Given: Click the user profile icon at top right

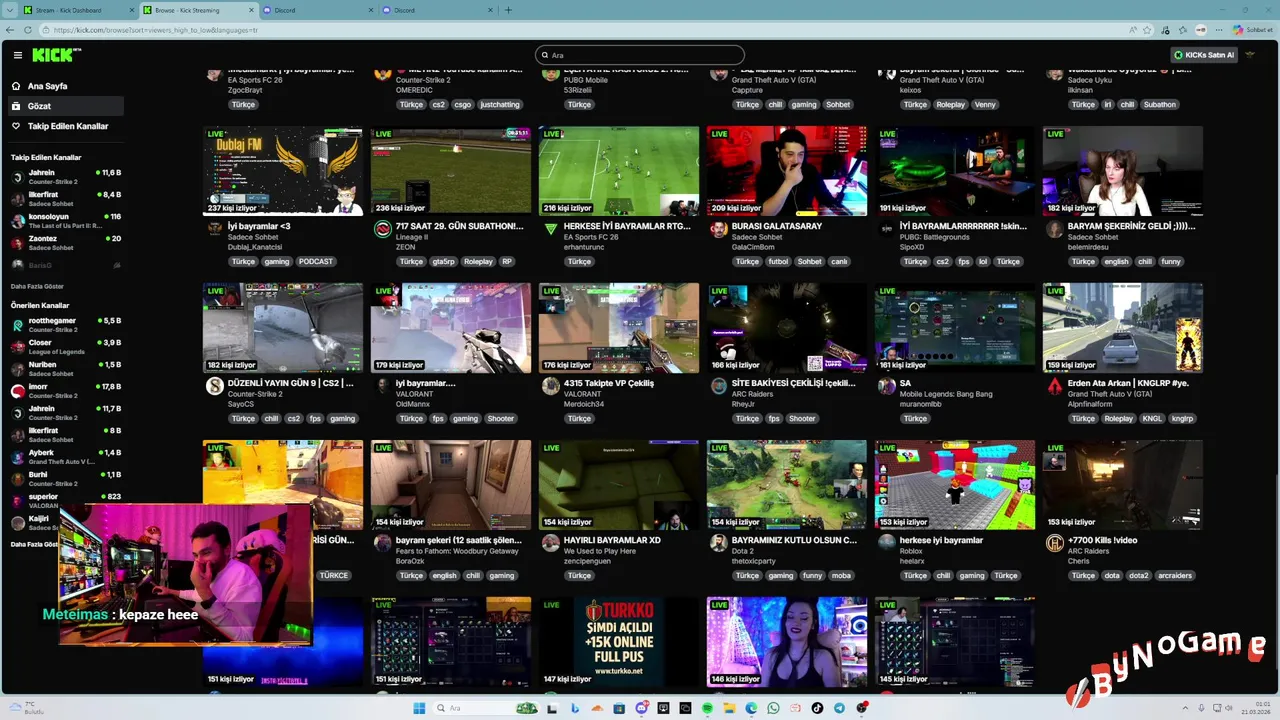Looking at the screenshot, I should [1251, 55].
